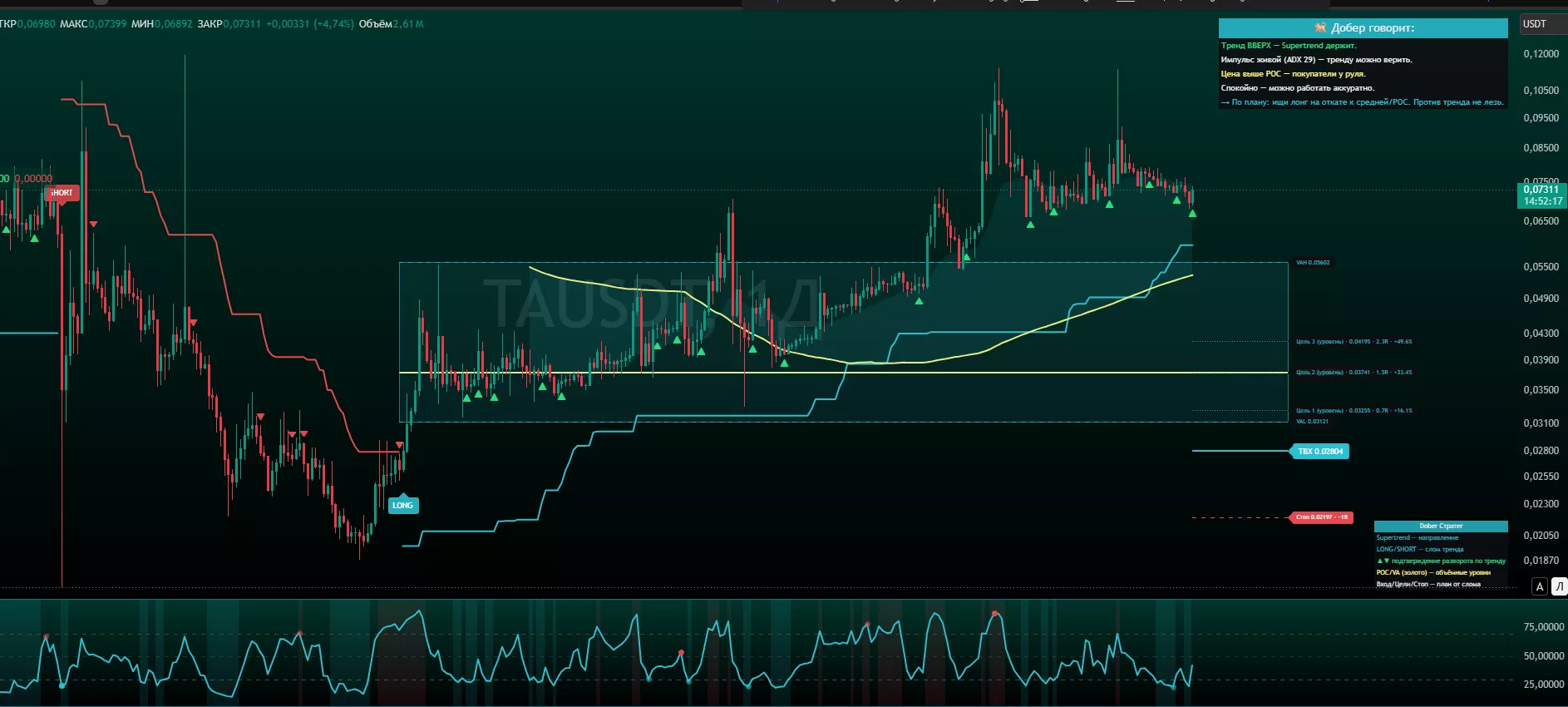Viewport: 1568px width, 707px height.
Task: Click ЗАКР value 0,07311 in header
Action: (241, 24)
